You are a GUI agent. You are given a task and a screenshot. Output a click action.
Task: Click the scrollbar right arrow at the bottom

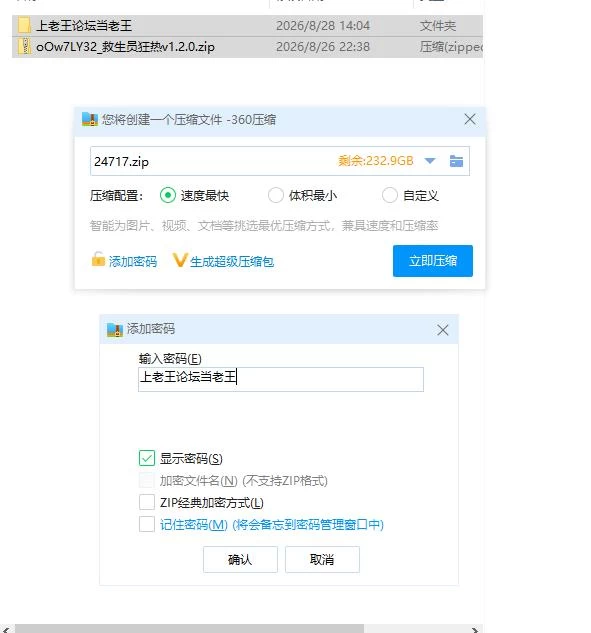point(476,630)
